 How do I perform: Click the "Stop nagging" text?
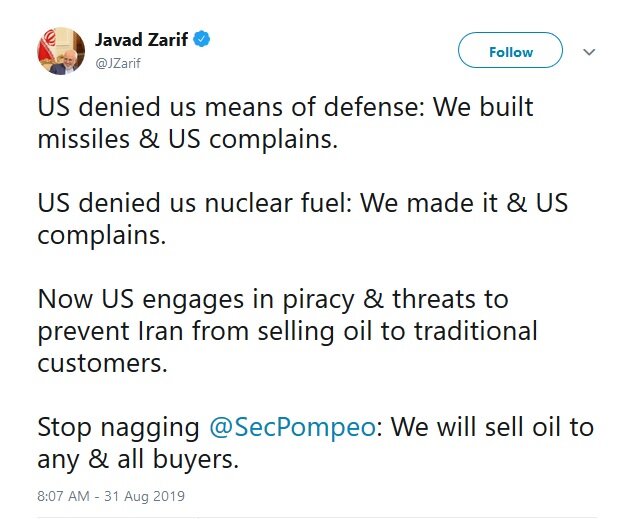118,427
